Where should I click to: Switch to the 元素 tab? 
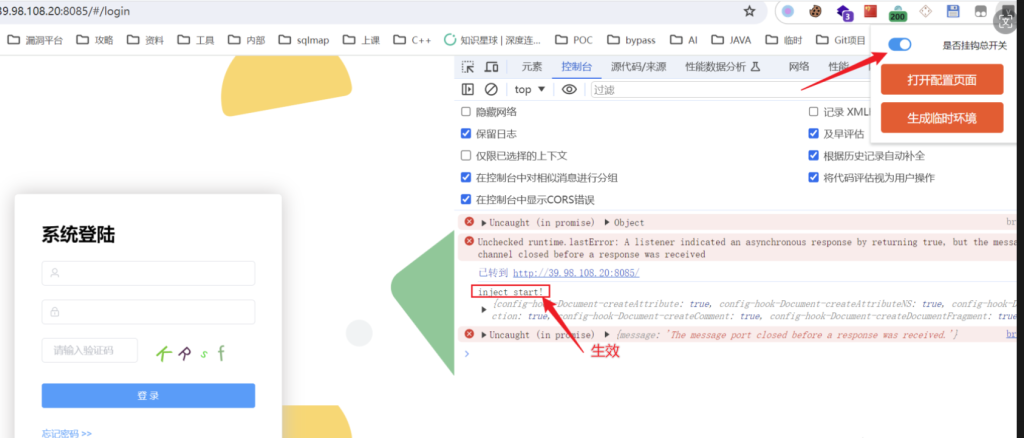(x=531, y=67)
